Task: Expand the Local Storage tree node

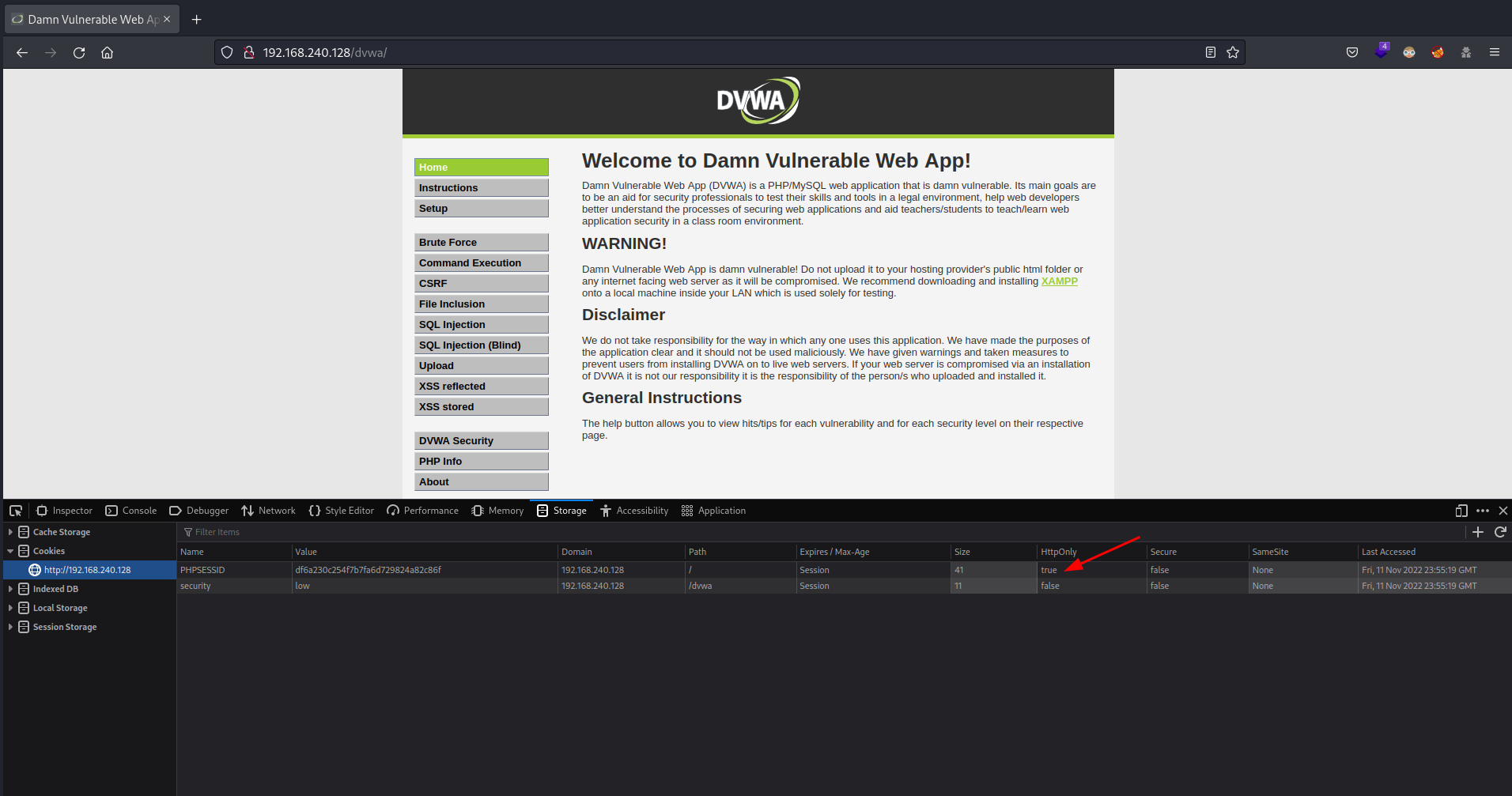Action: [x=10, y=608]
